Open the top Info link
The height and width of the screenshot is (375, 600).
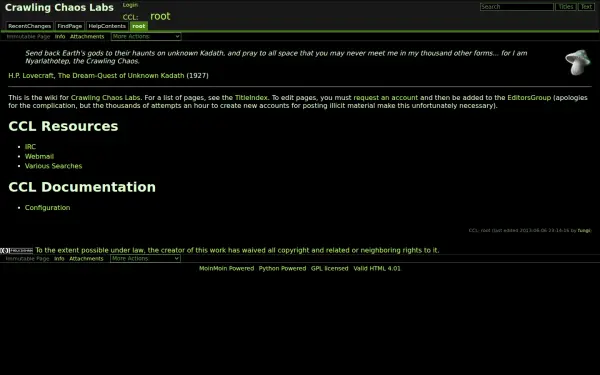60,37
